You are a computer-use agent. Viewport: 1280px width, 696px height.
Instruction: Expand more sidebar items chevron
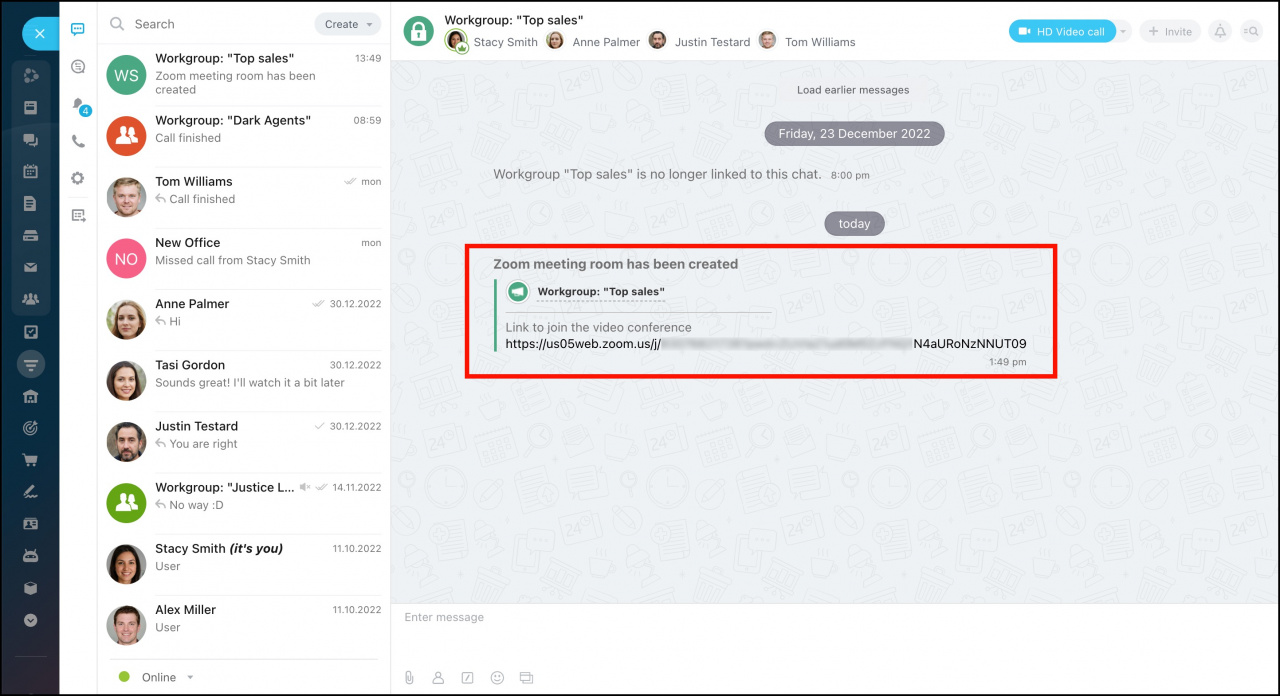point(31,620)
